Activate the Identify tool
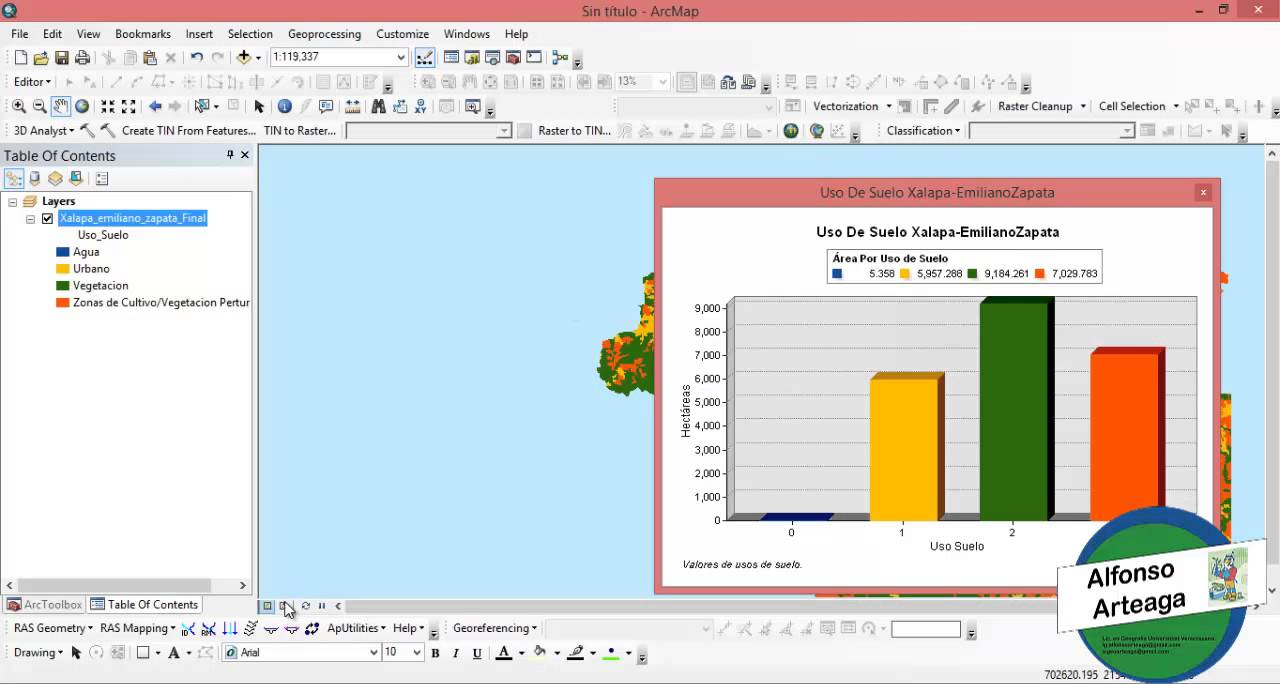The width and height of the screenshot is (1280, 684). [x=284, y=106]
